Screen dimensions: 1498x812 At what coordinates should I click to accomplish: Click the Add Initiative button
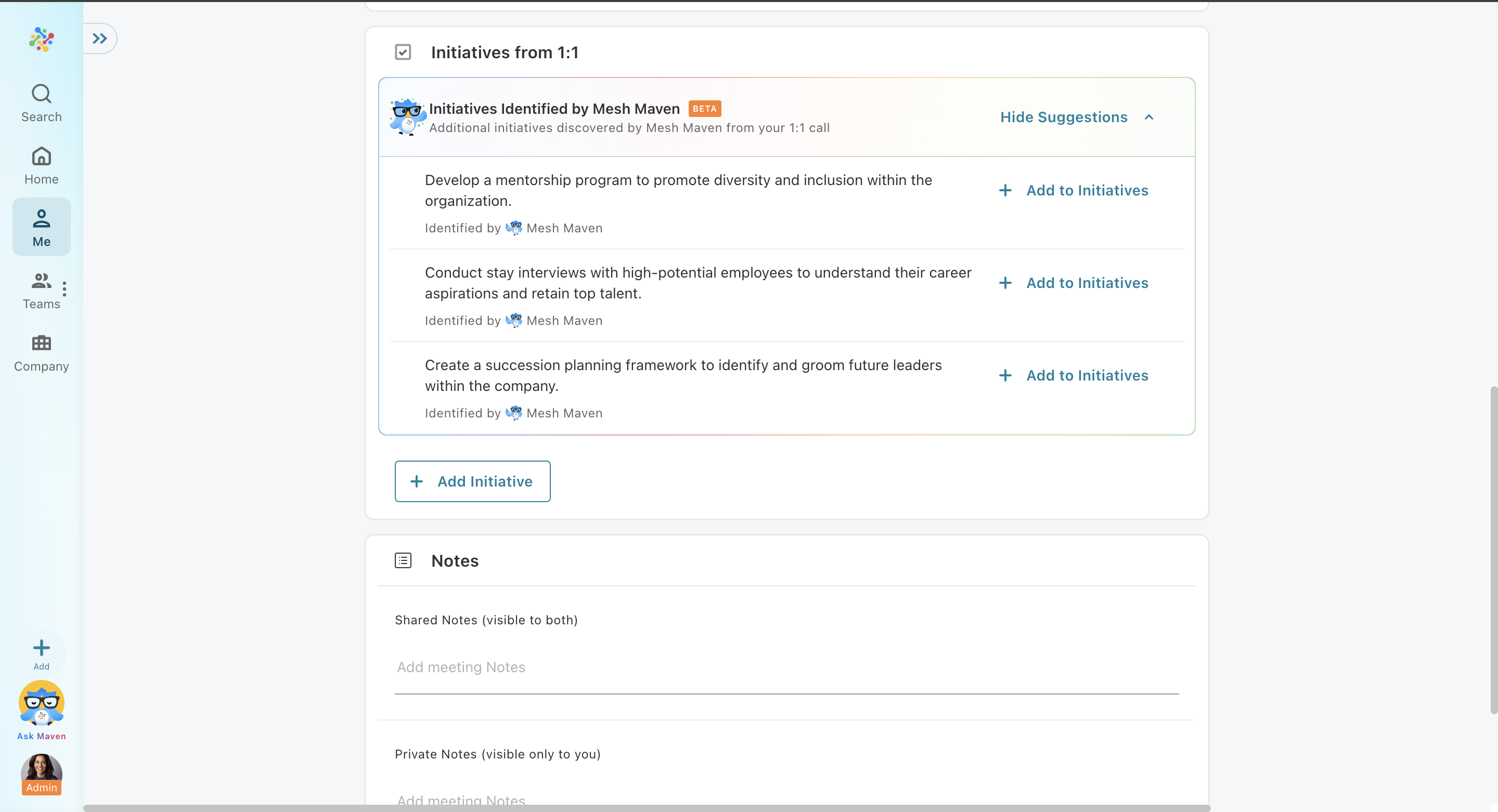(x=472, y=481)
